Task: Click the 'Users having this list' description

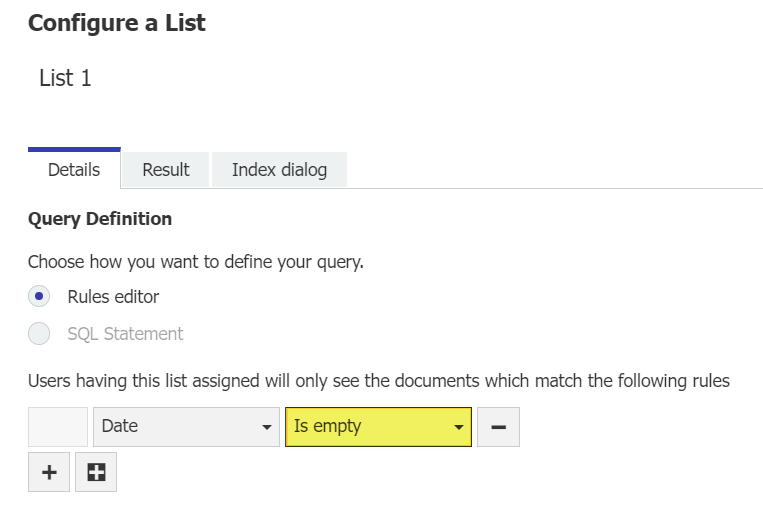Action: 378,380
